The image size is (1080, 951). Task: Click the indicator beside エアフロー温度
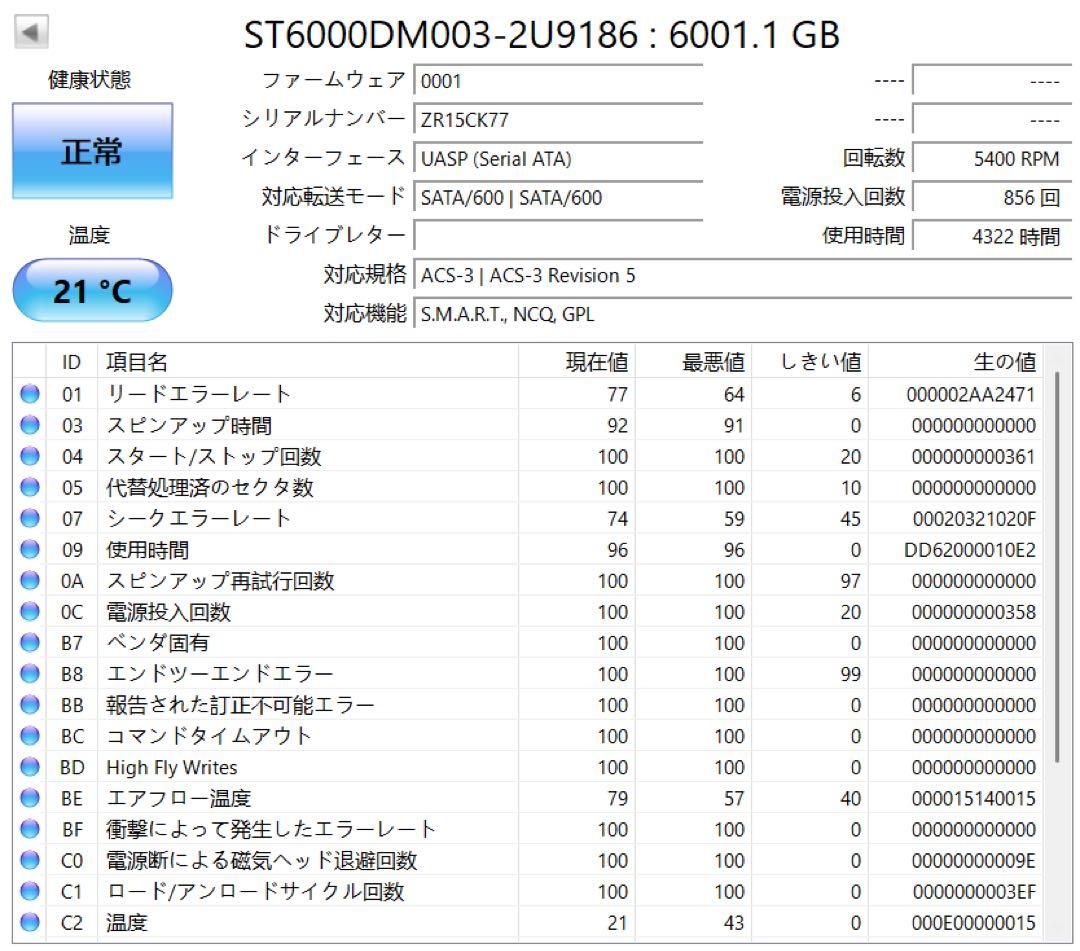(31, 798)
